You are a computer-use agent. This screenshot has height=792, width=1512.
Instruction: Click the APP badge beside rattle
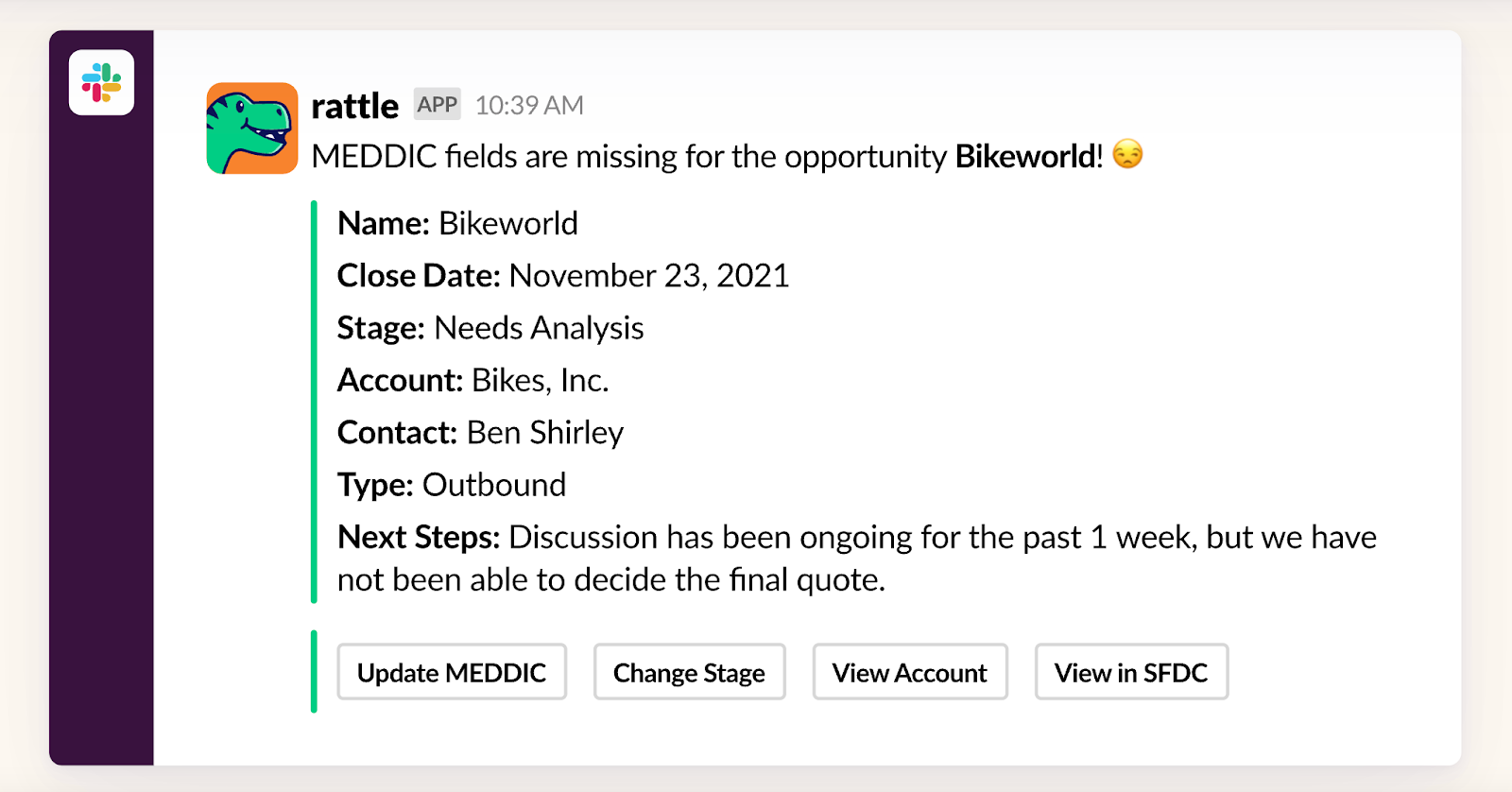[437, 105]
